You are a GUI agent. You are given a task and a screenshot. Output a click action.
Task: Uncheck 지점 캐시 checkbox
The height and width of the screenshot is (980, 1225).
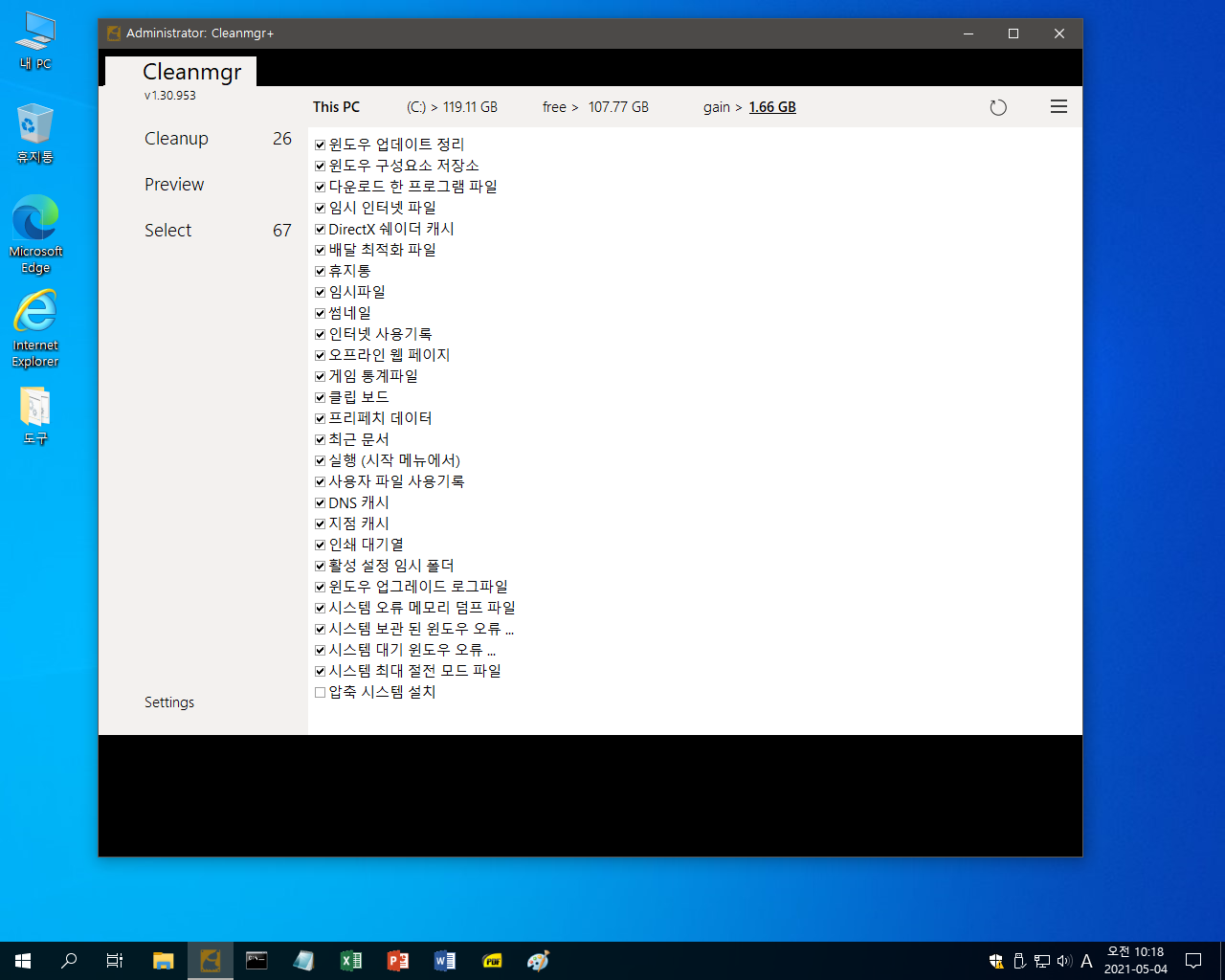(x=321, y=524)
